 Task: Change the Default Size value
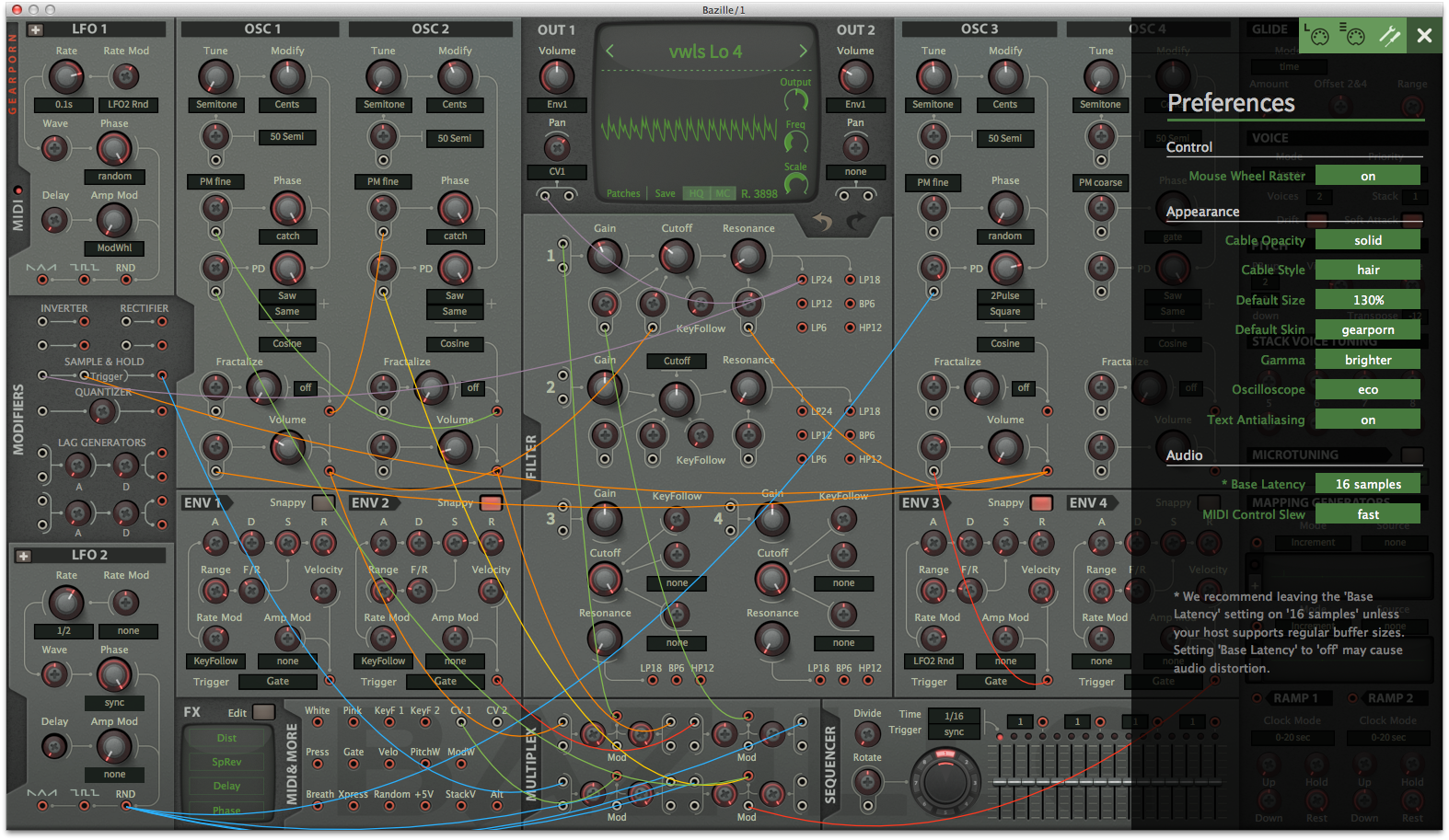1368,300
